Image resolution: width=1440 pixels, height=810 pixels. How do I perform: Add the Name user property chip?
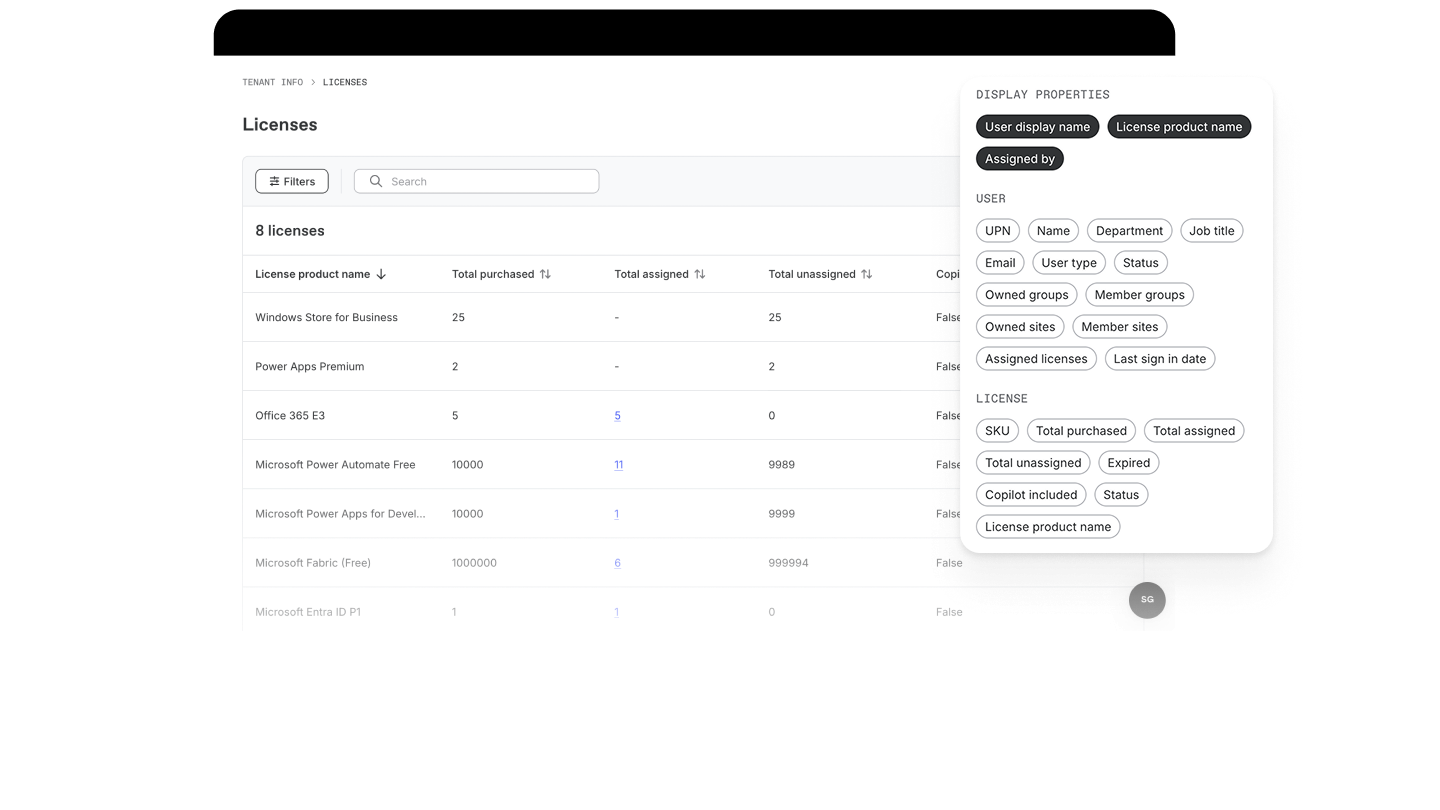point(1053,231)
